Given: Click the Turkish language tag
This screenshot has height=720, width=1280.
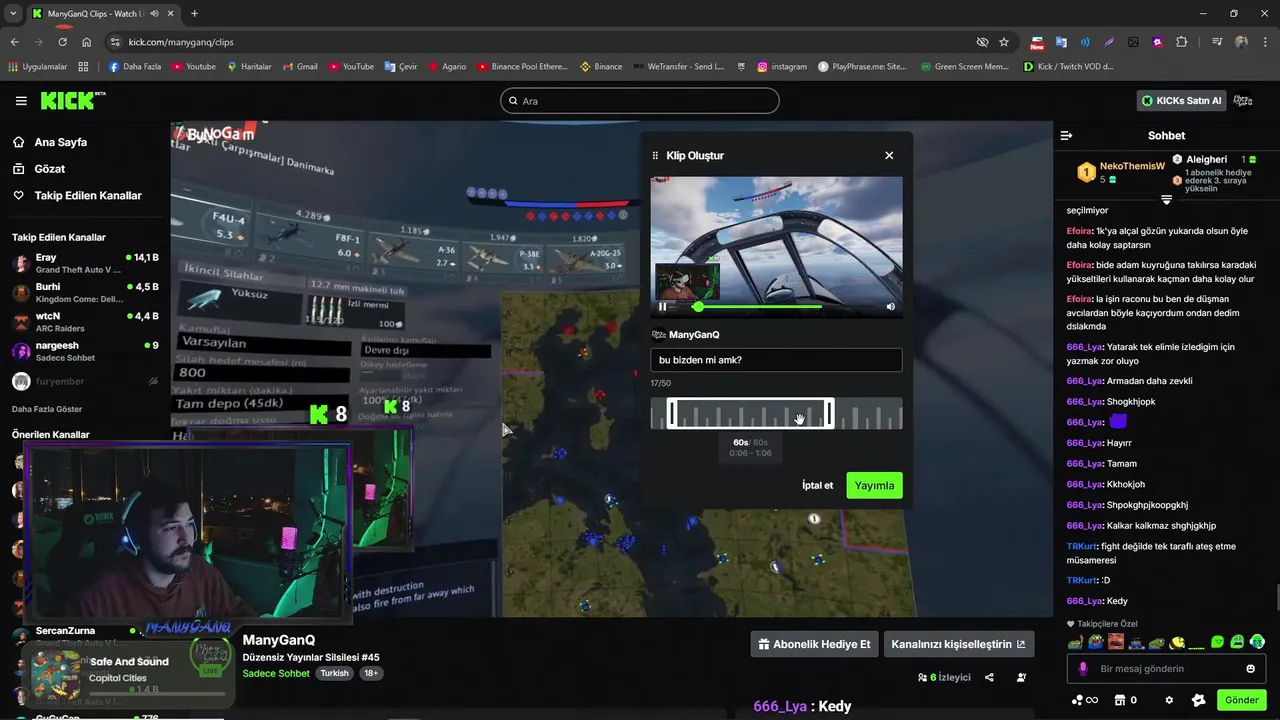Looking at the screenshot, I should (x=334, y=673).
